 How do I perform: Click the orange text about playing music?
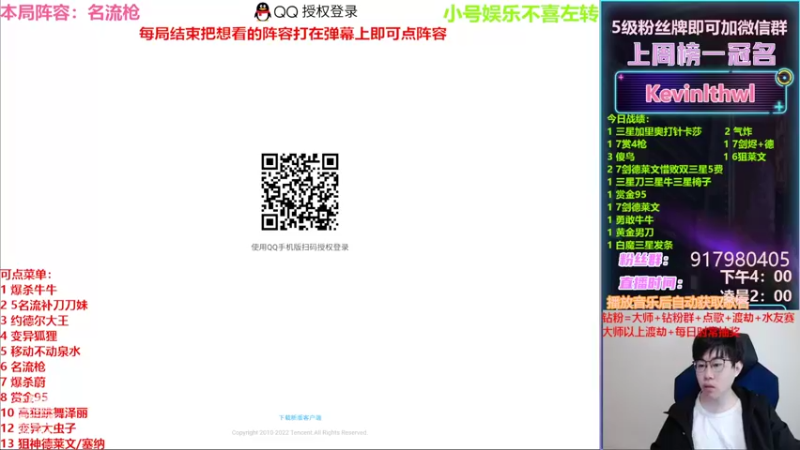coord(678,303)
